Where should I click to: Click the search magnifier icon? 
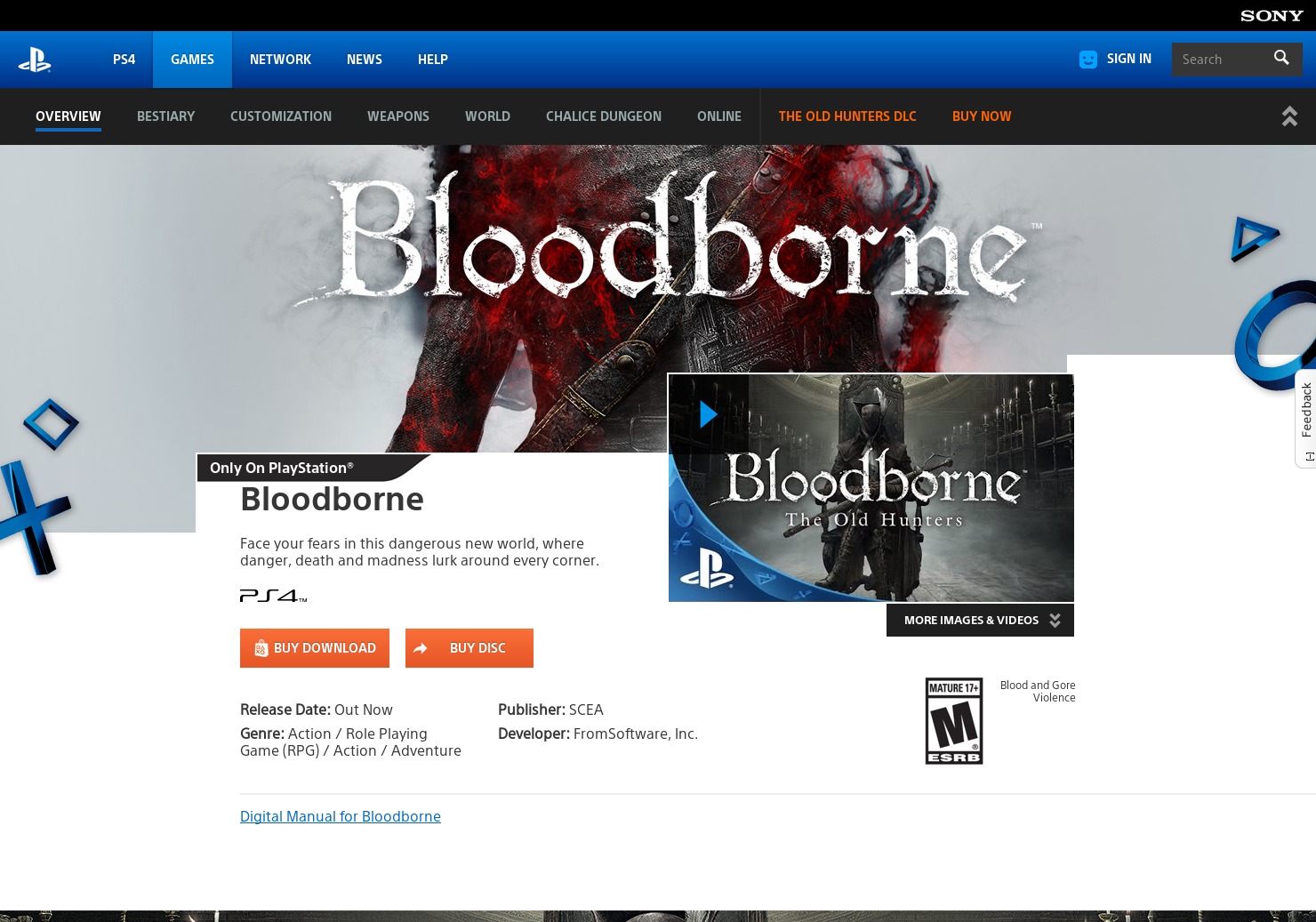coord(1281,58)
